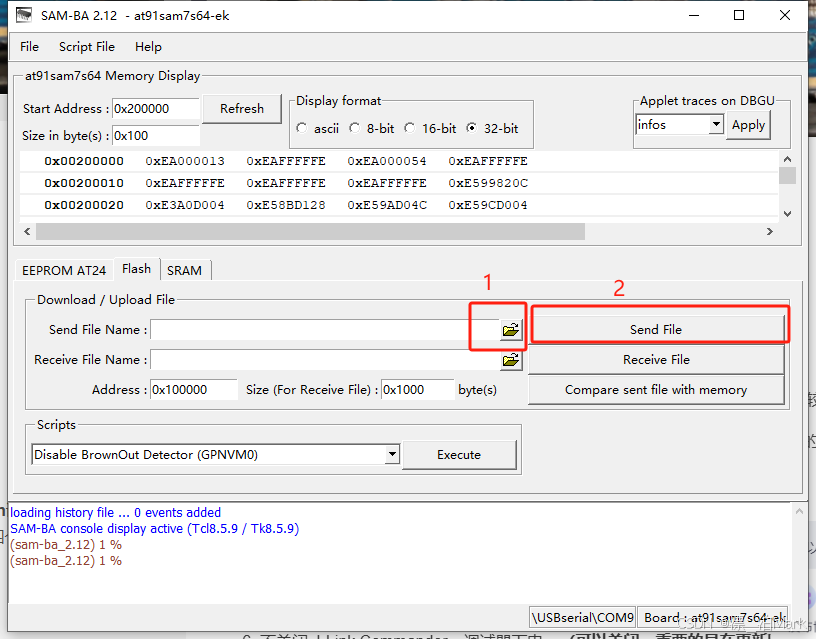Open the Script File menu
Viewport: 816px width, 639px height.
pos(86,47)
